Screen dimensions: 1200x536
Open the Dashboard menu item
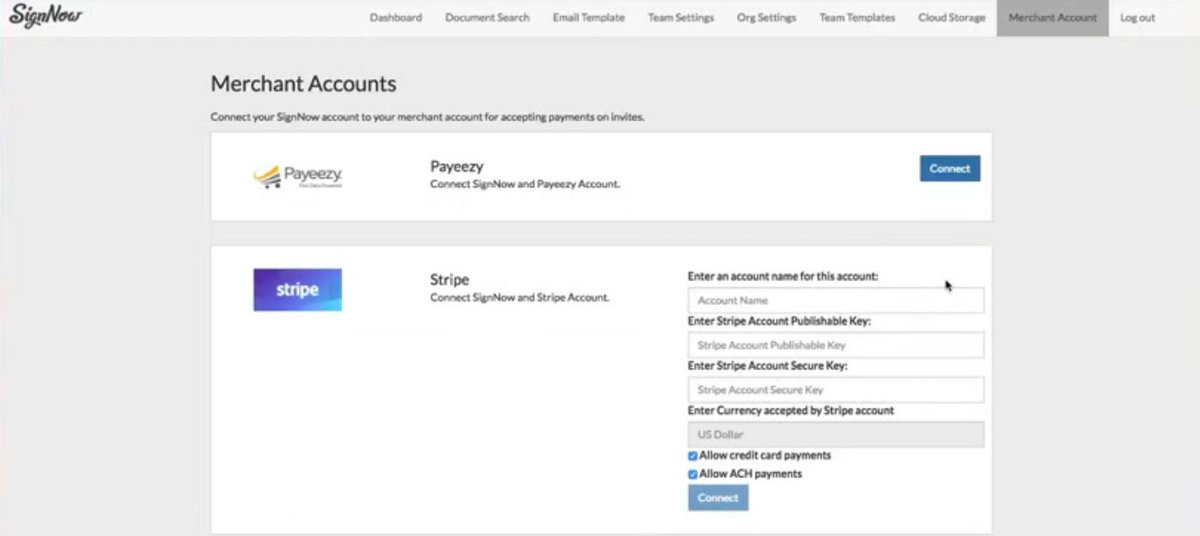point(396,18)
